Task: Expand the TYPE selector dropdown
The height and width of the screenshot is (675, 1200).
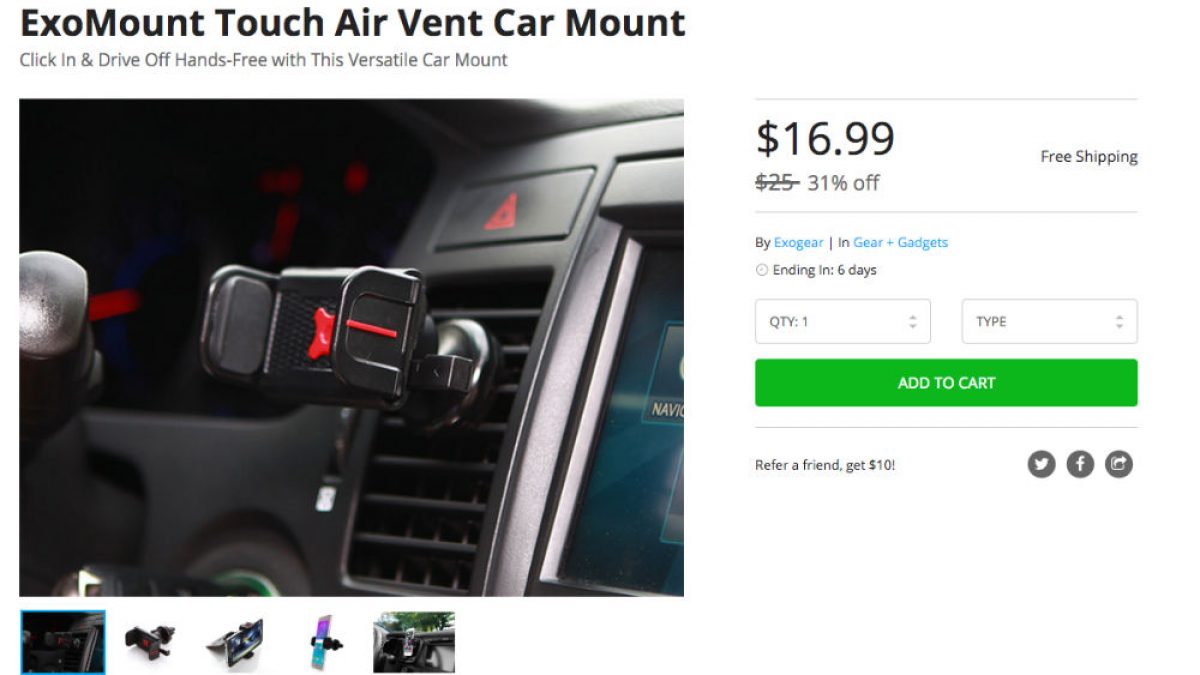Action: pos(1049,322)
